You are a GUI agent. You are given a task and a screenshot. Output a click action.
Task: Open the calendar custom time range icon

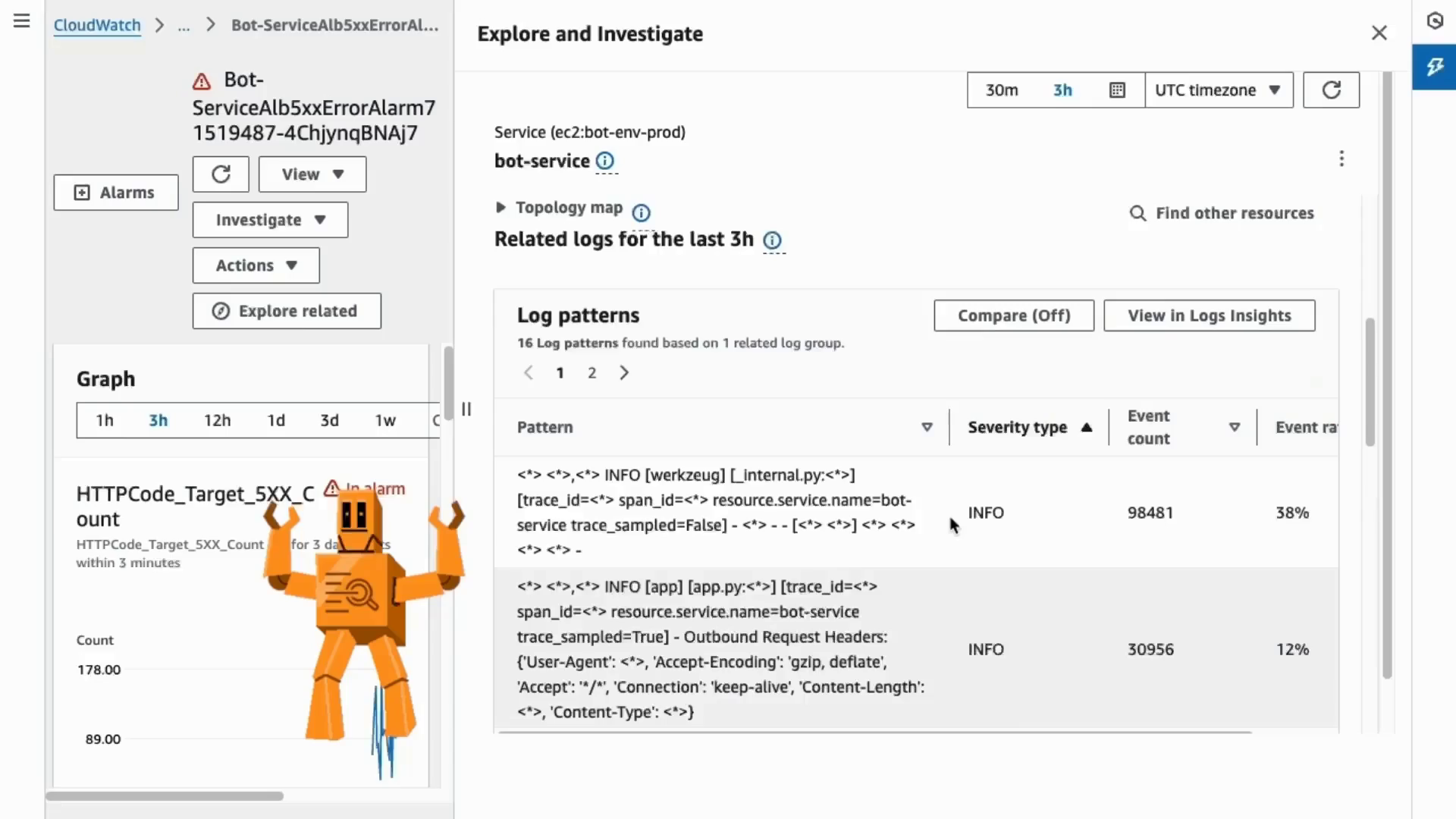(1117, 90)
